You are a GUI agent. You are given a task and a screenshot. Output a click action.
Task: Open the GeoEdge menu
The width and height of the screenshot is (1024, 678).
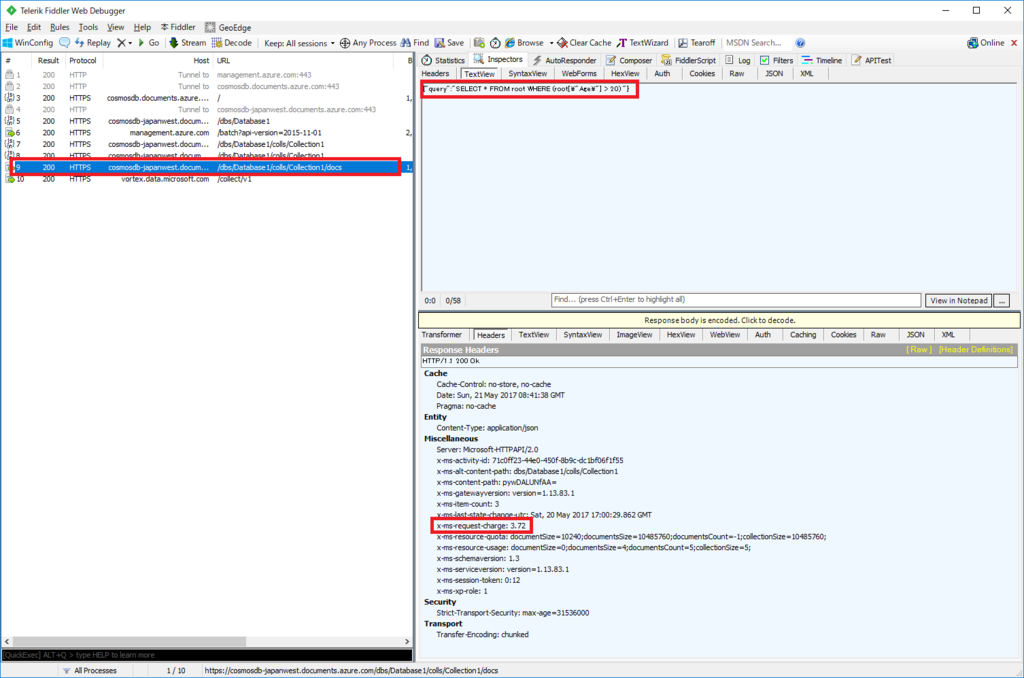[228, 27]
